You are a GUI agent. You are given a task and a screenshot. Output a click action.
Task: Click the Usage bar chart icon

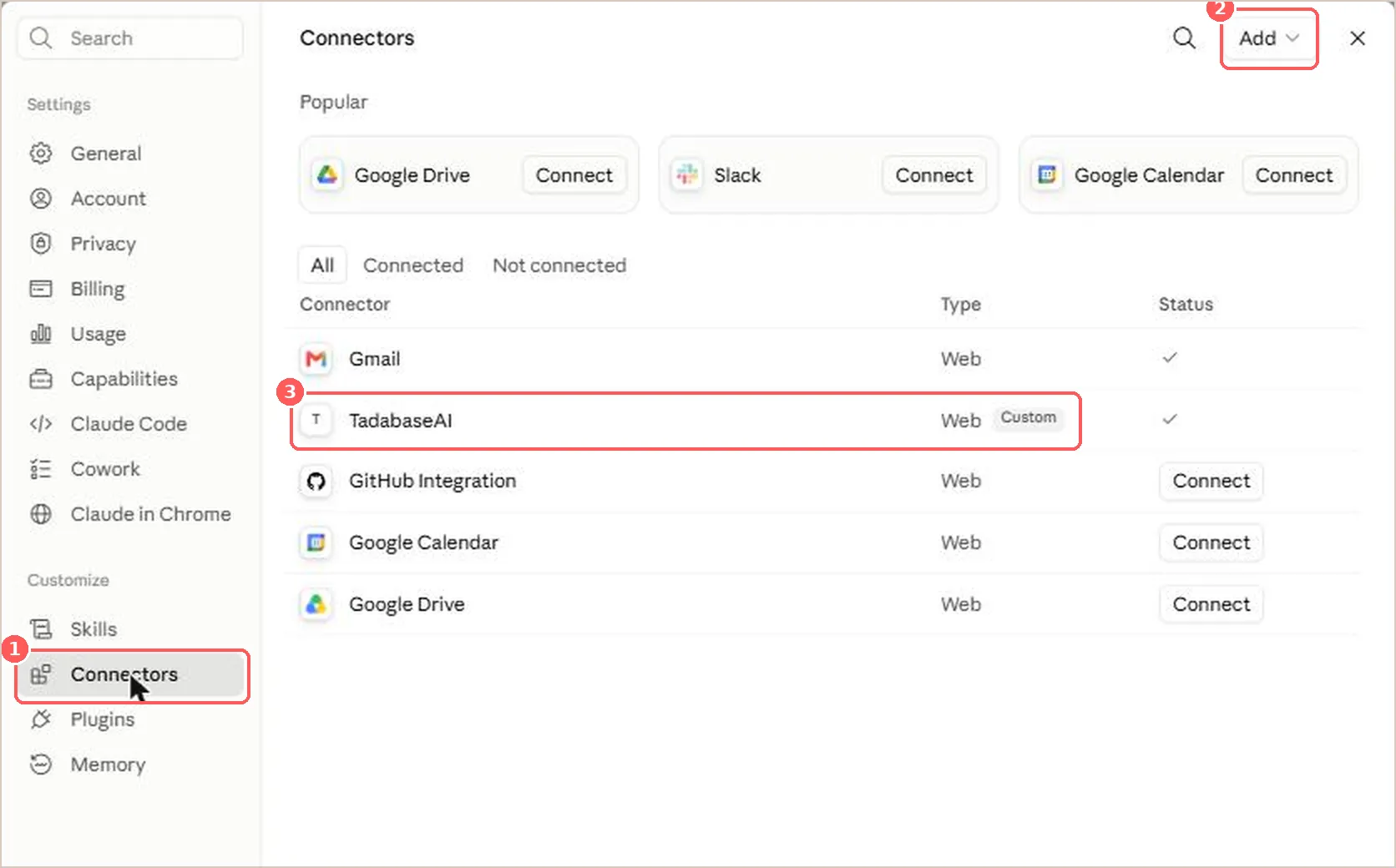tap(41, 334)
